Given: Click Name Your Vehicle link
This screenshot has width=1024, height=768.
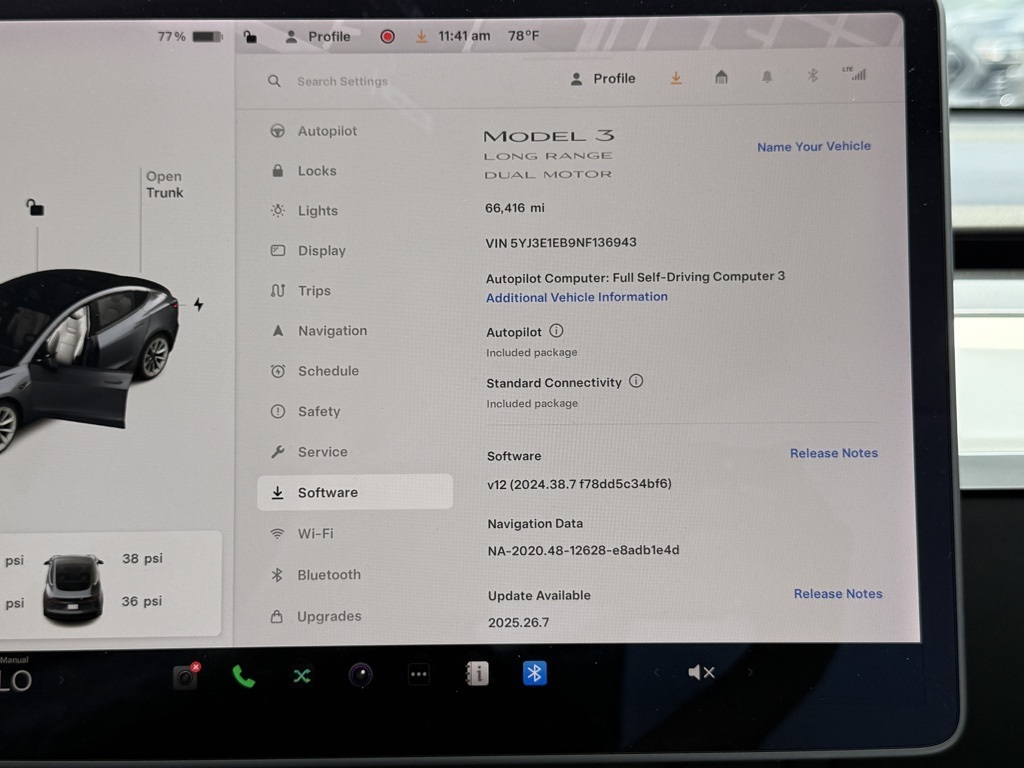Looking at the screenshot, I should coord(814,146).
